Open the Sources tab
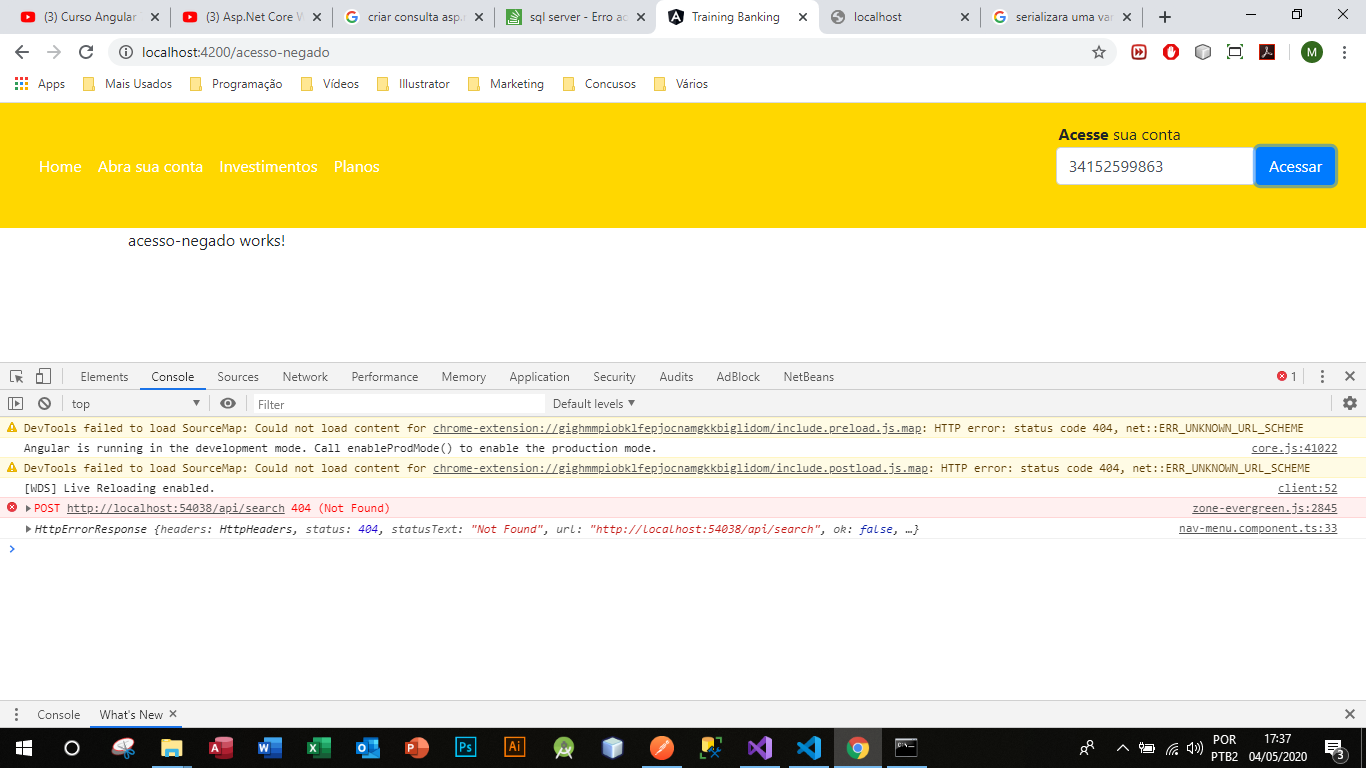 click(238, 377)
